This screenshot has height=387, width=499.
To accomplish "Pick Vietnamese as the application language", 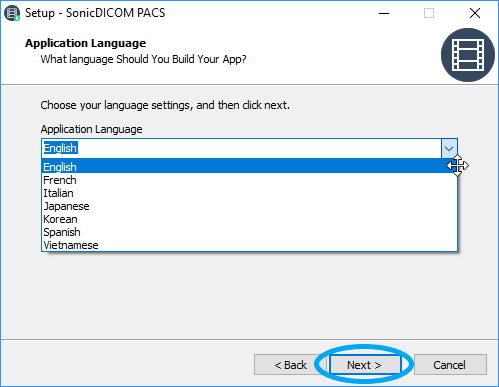I will click(249, 245).
